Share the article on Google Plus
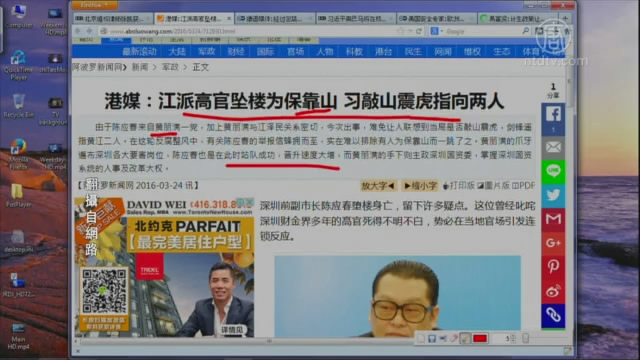This screenshot has height=360, width=640. [x=553, y=243]
